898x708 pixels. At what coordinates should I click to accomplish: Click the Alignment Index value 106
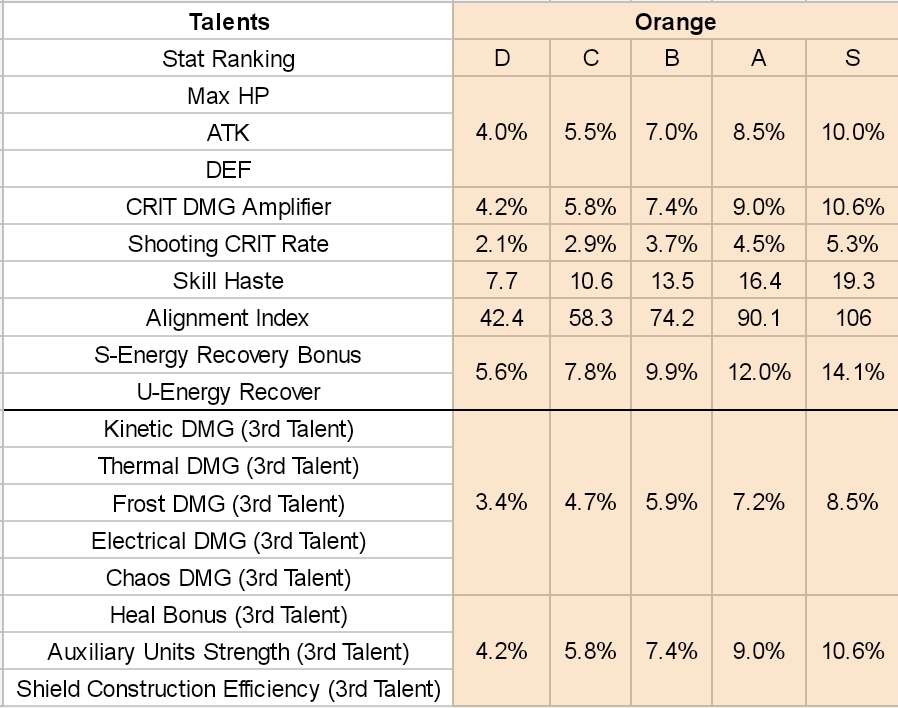tap(852, 318)
